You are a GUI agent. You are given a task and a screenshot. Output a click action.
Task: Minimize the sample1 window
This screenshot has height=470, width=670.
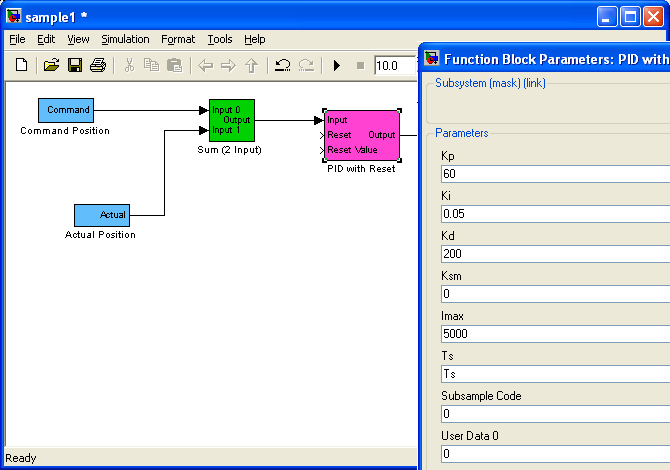coord(607,17)
